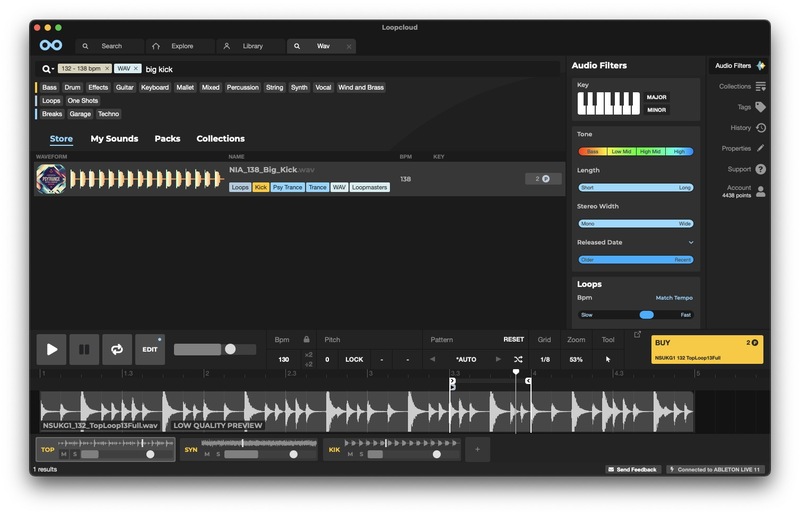Open the Tags sidebar panel
The image size is (800, 515).
pos(760,107)
